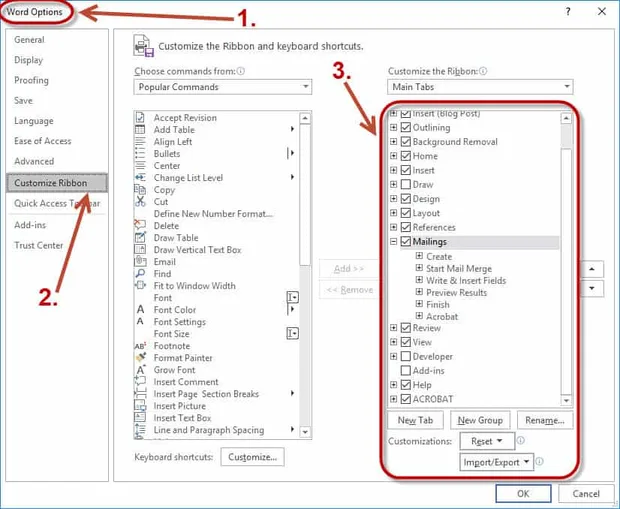Image resolution: width=620 pixels, height=509 pixels.
Task: Select the Add Table grid icon
Action: pos(140,129)
